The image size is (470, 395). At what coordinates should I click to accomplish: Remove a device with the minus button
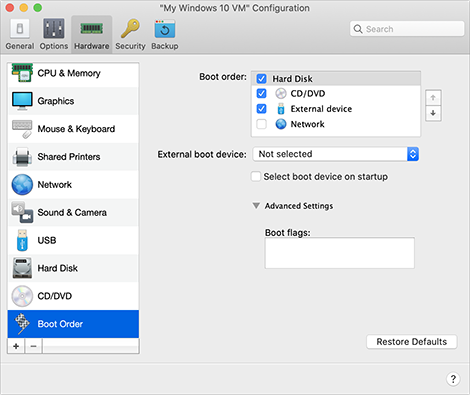pyautogui.click(x=33, y=346)
